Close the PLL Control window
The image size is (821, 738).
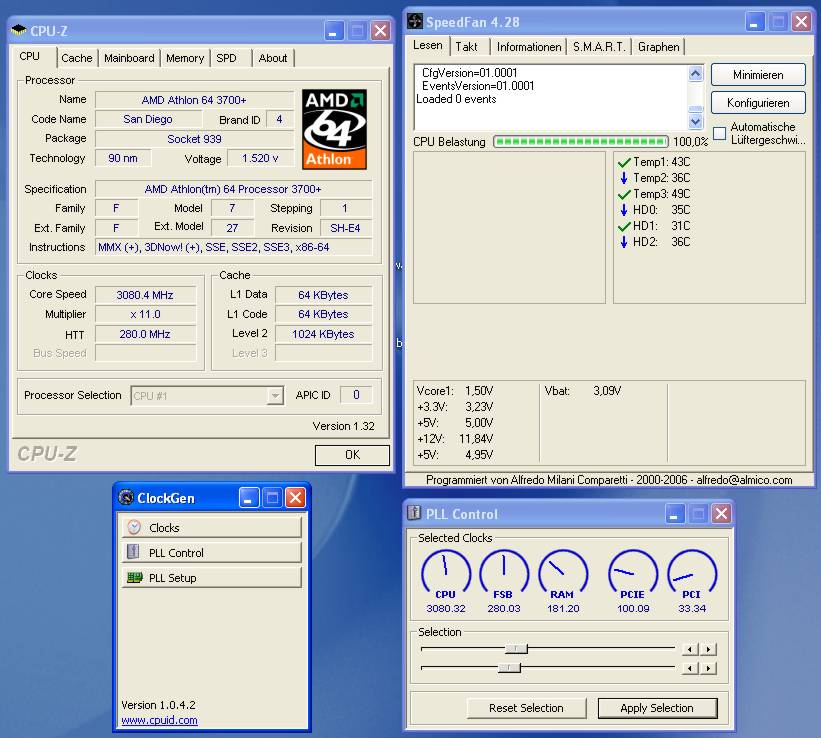(722, 514)
